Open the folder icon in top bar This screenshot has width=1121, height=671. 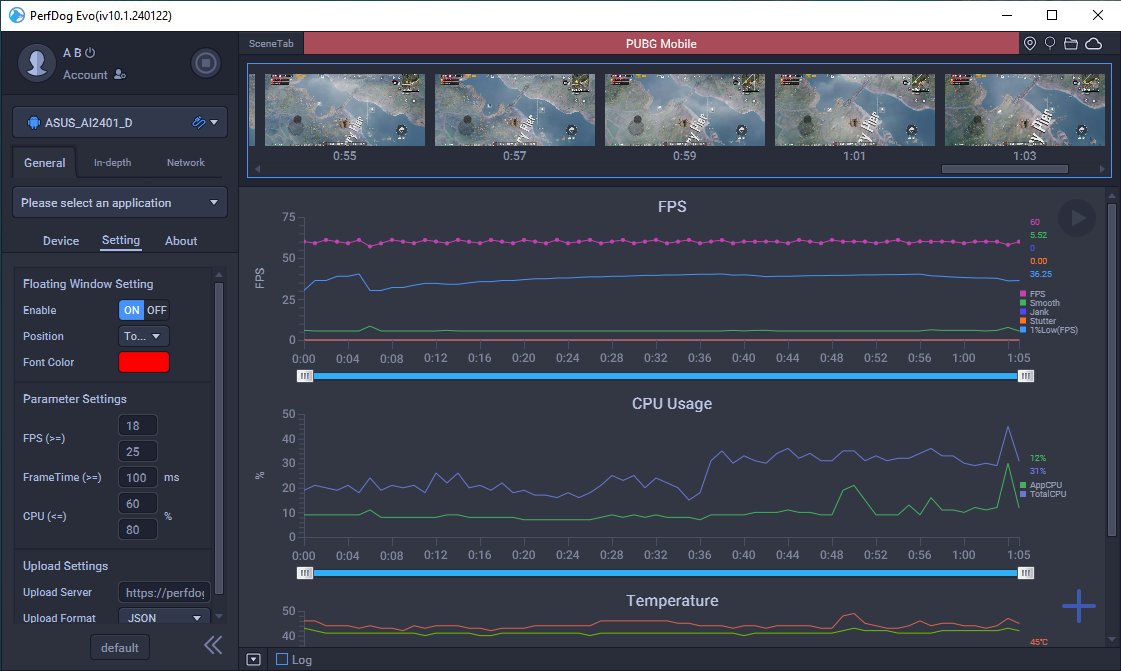pos(1071,44)
